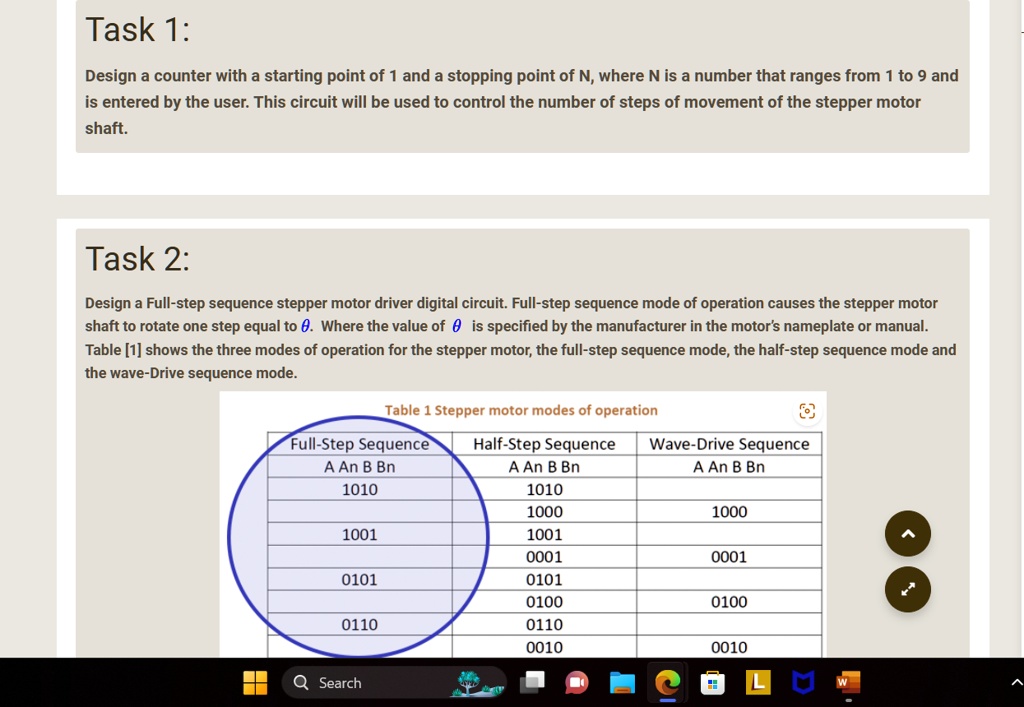
Task: Click 0101 in the Half-Step column
Action: [x=545, y=580]
